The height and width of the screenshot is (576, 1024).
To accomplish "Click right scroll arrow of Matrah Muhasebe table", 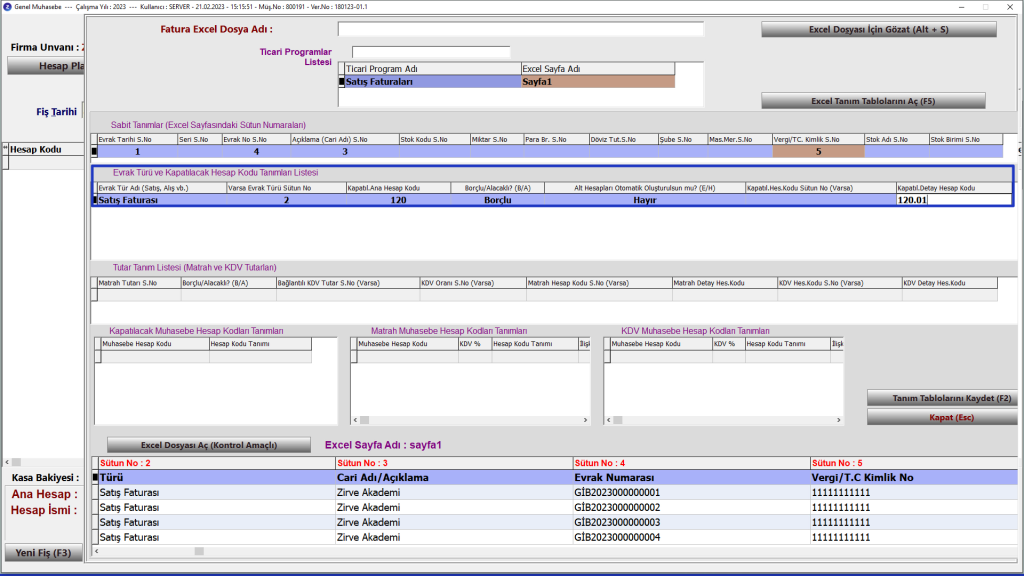I will click(588, 420).
